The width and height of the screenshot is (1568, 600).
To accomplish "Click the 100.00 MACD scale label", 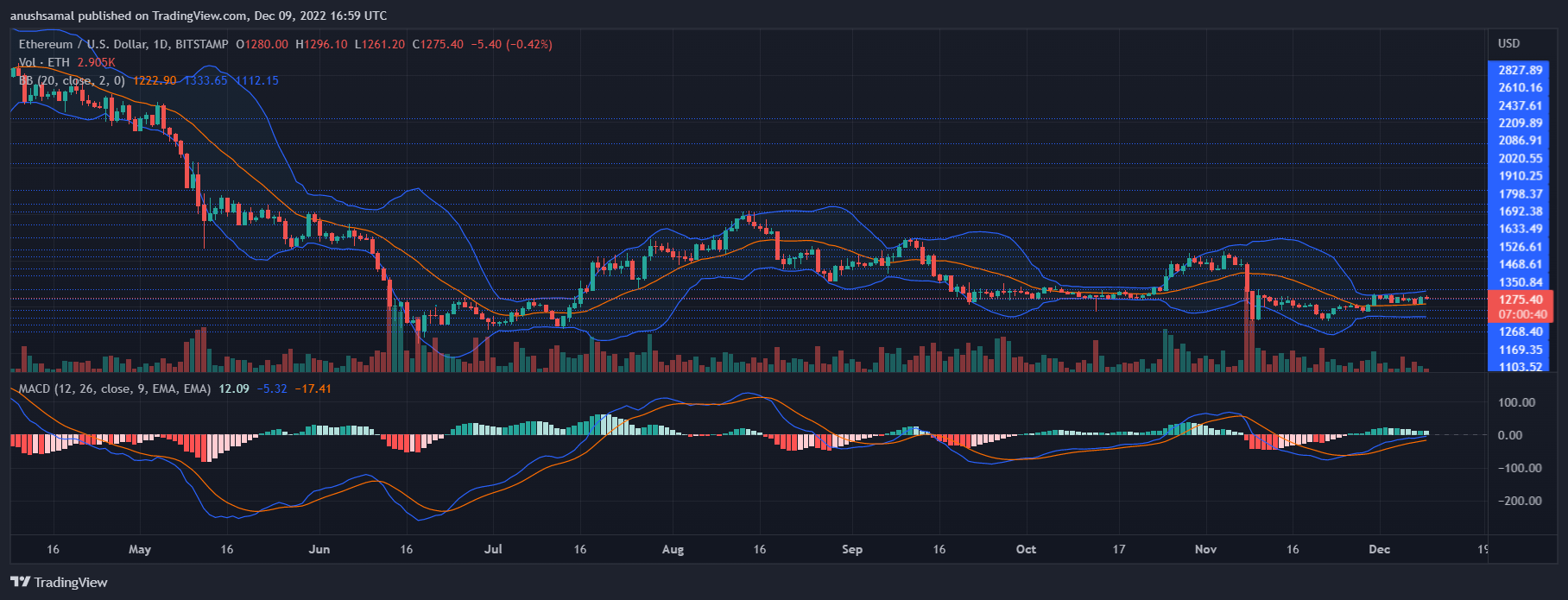I will pyautogui.click(x=1516, y=402).
